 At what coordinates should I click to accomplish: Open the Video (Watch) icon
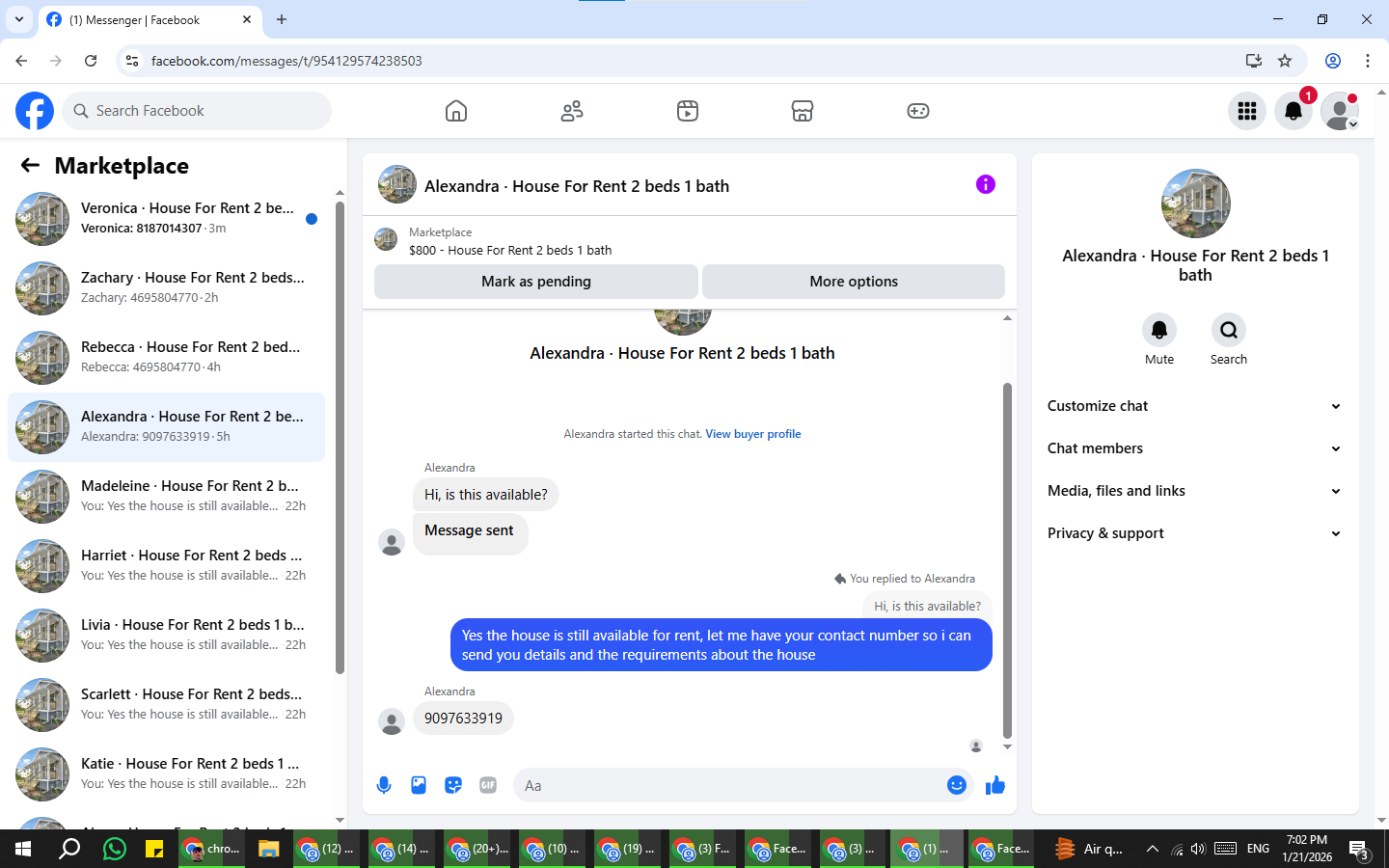coord(687,111)
